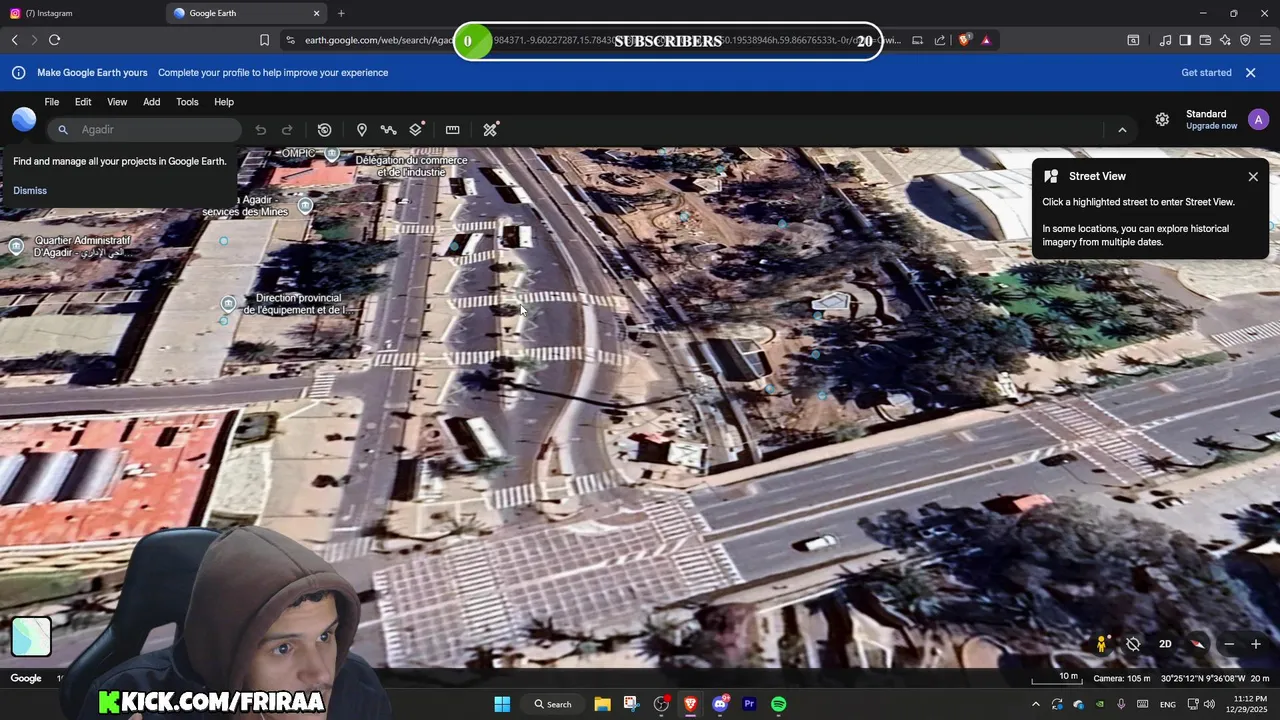Image resolution: width=1280 pixels, height=720 pixels.
Task: Click the search magnifier icon in Earth search
Action: [x=63, y=130]
